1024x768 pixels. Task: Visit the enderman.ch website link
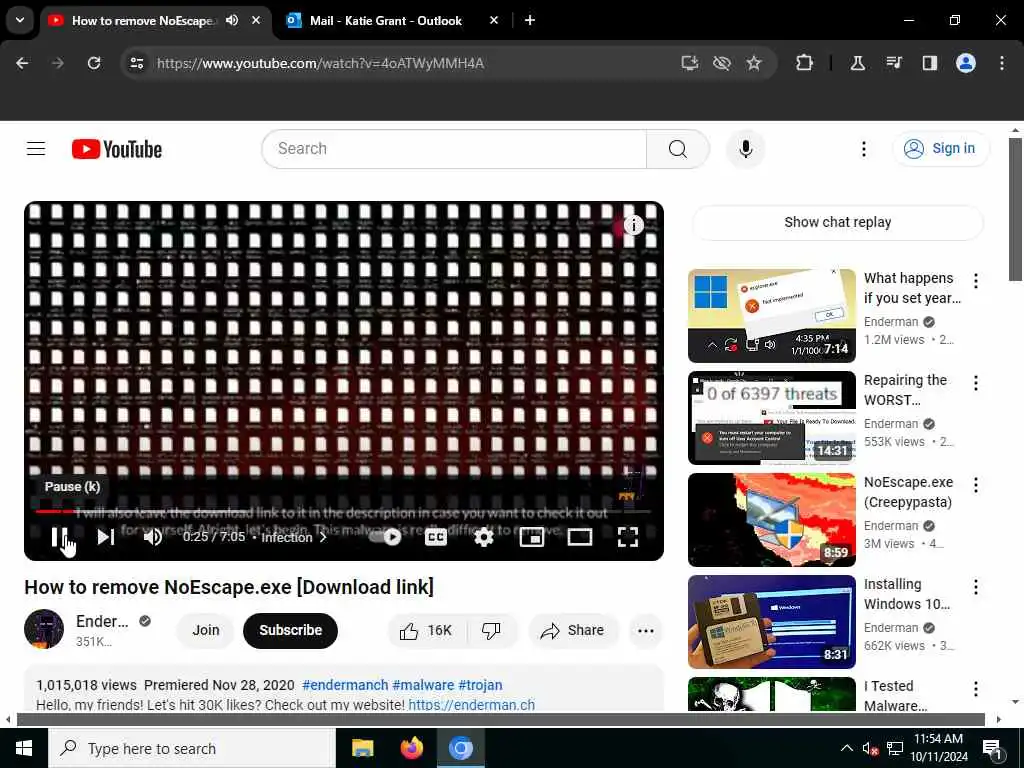pyautogui.click(x=472, y=705)
